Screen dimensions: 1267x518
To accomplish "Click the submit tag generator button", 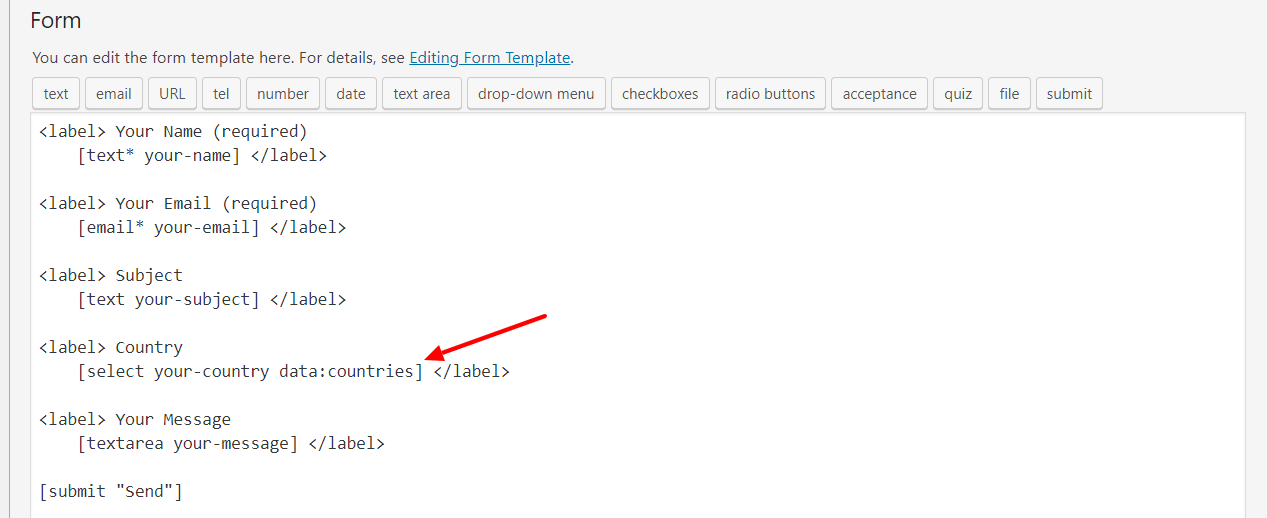I will click(1069, 93).
